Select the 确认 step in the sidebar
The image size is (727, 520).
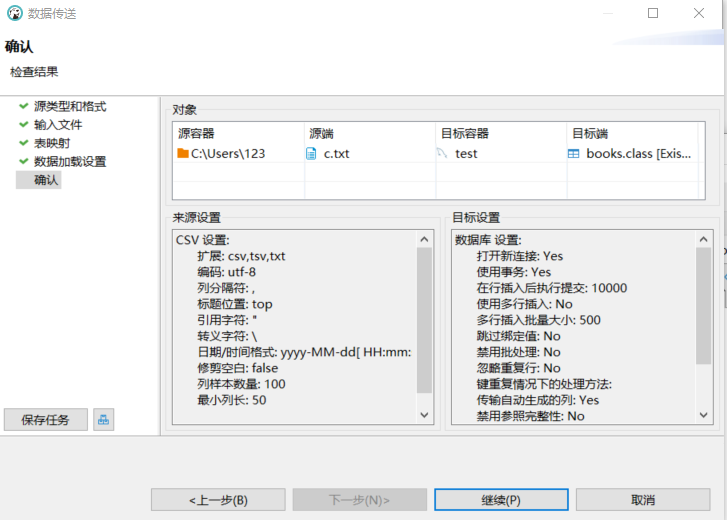47,180
